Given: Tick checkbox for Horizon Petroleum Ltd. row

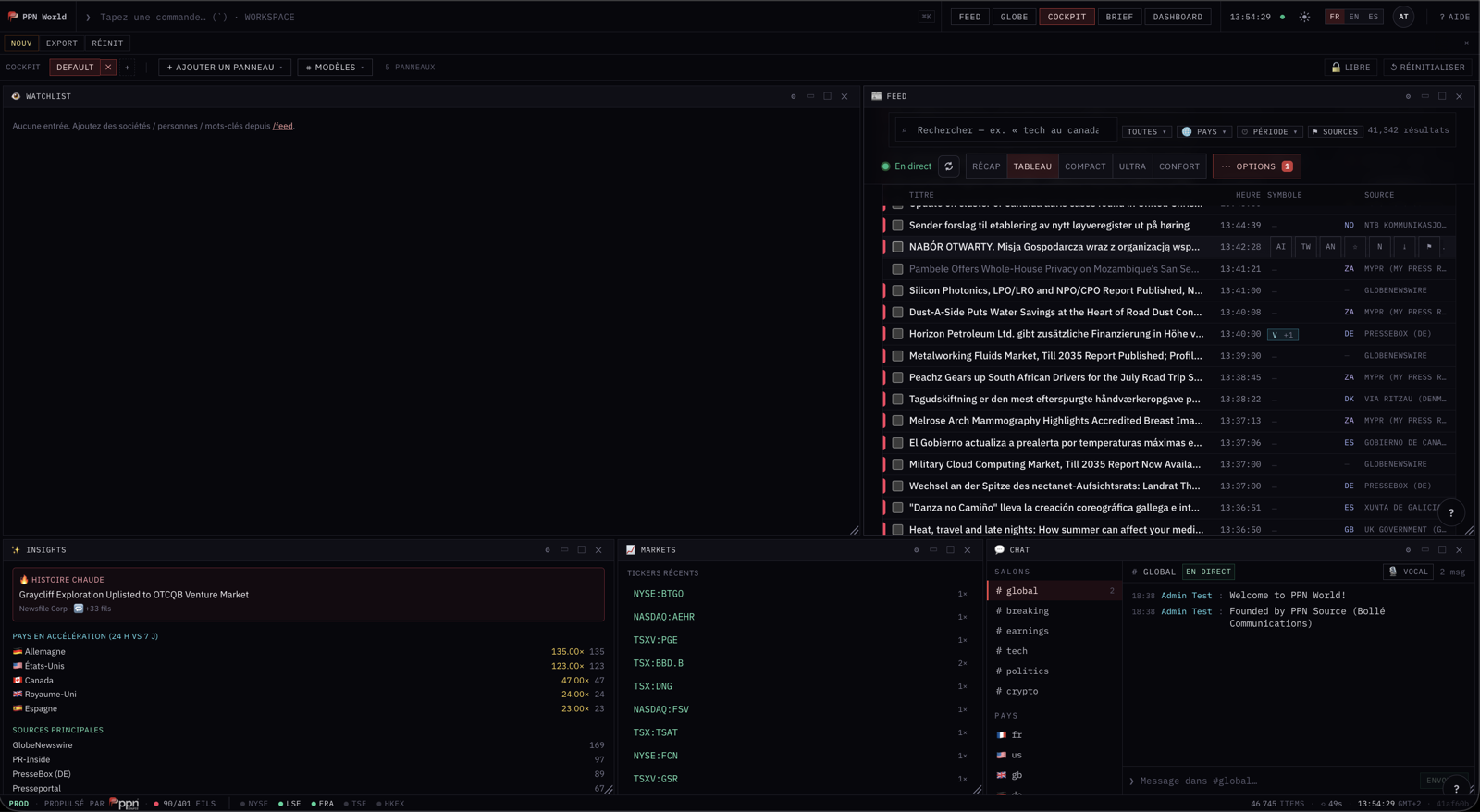Looking at the screenshot, I should 897,334.
